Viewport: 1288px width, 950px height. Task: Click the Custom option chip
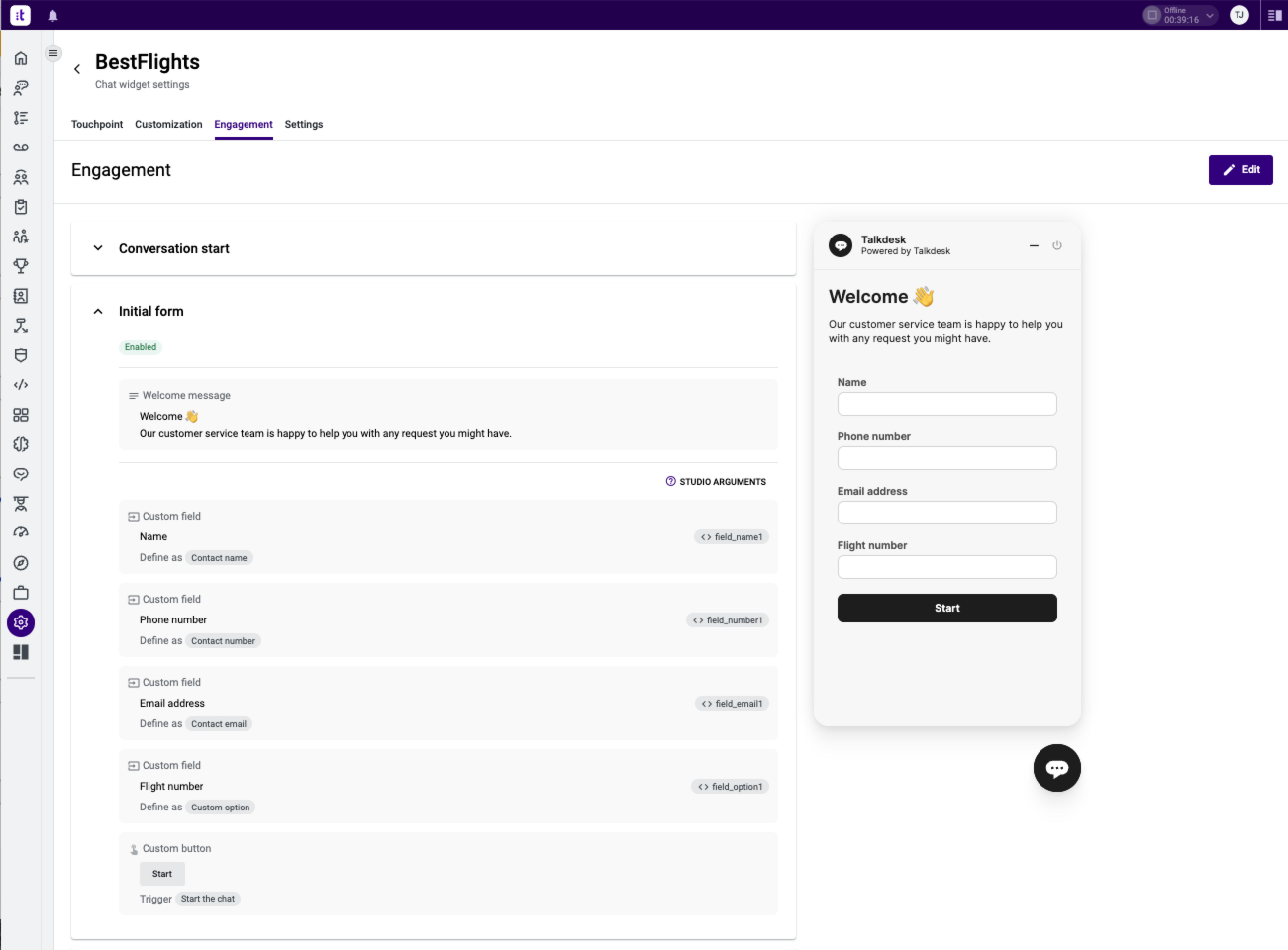click(x=221, y=807)
